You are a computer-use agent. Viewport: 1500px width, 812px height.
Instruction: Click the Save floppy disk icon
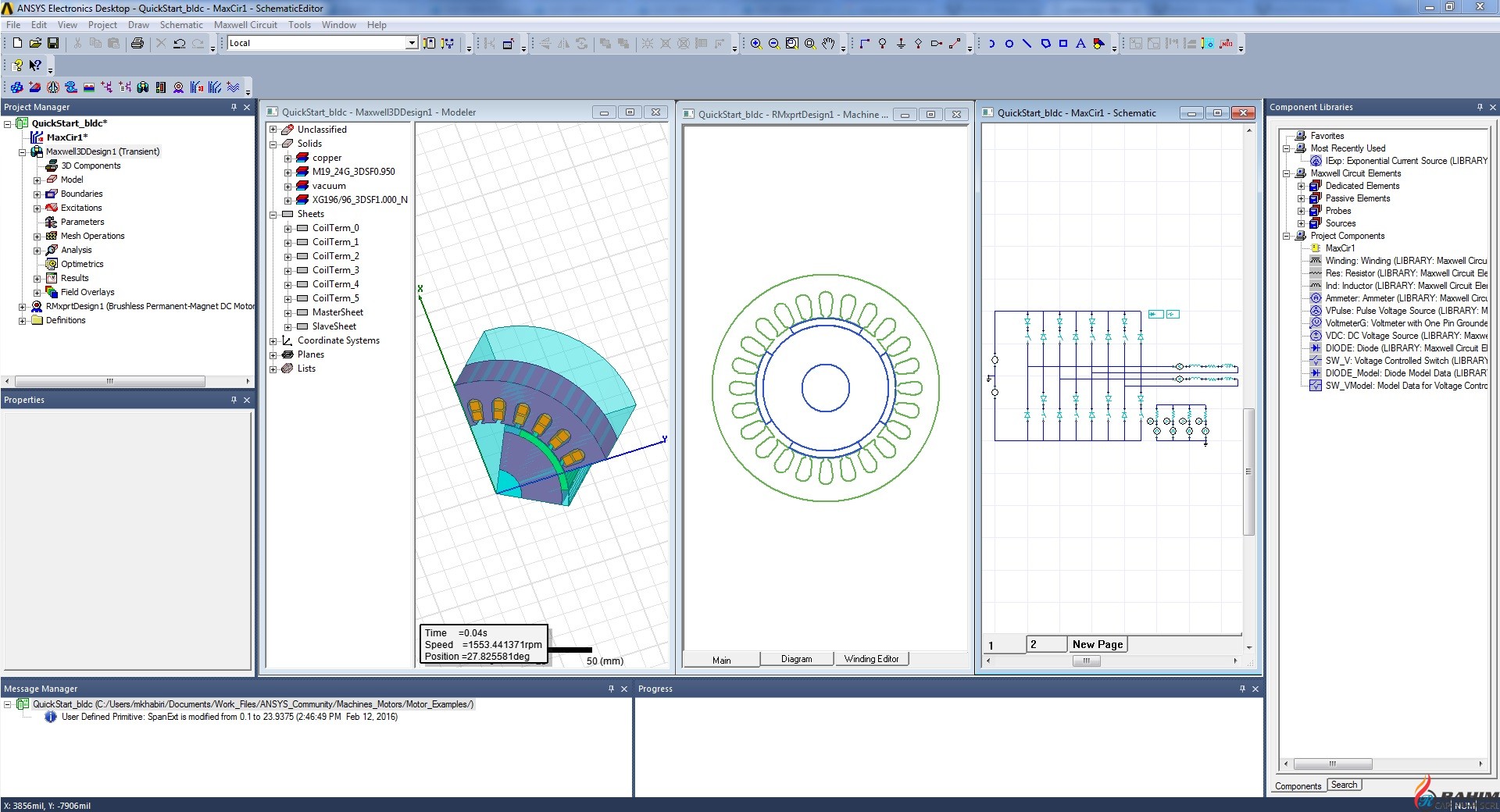(53, 43)
